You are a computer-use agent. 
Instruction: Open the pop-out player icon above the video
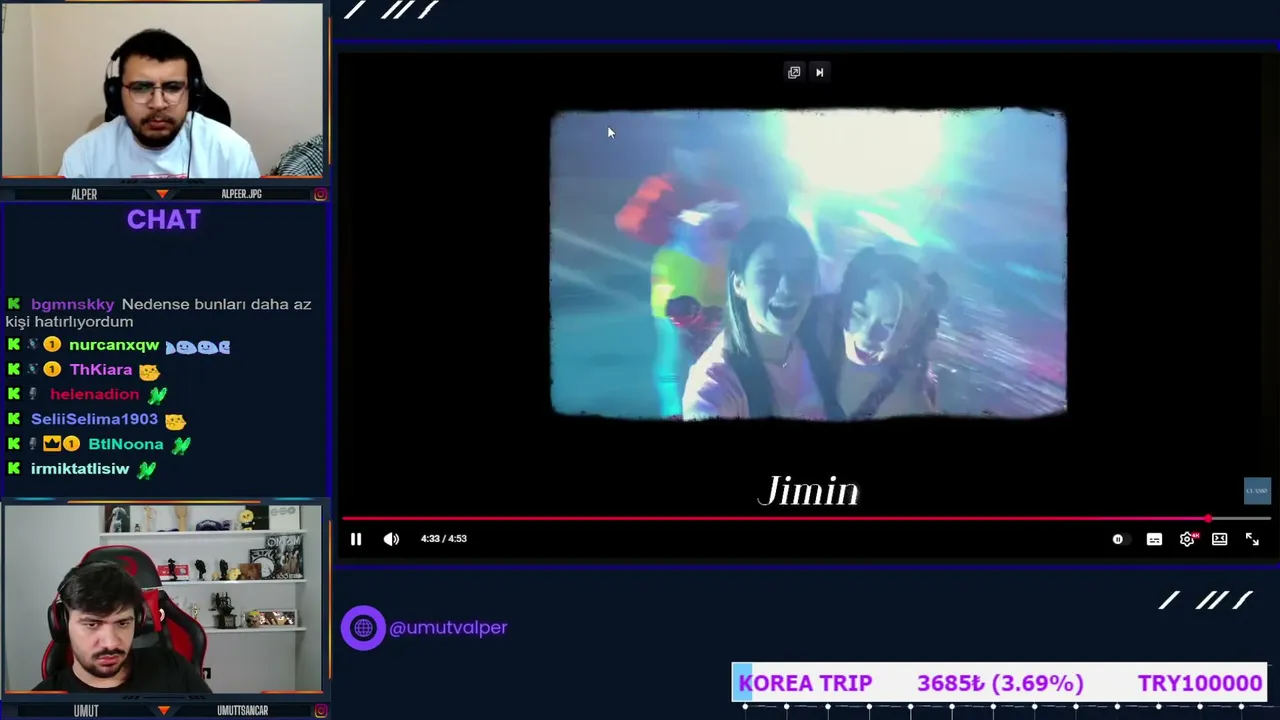pos(794,72)
